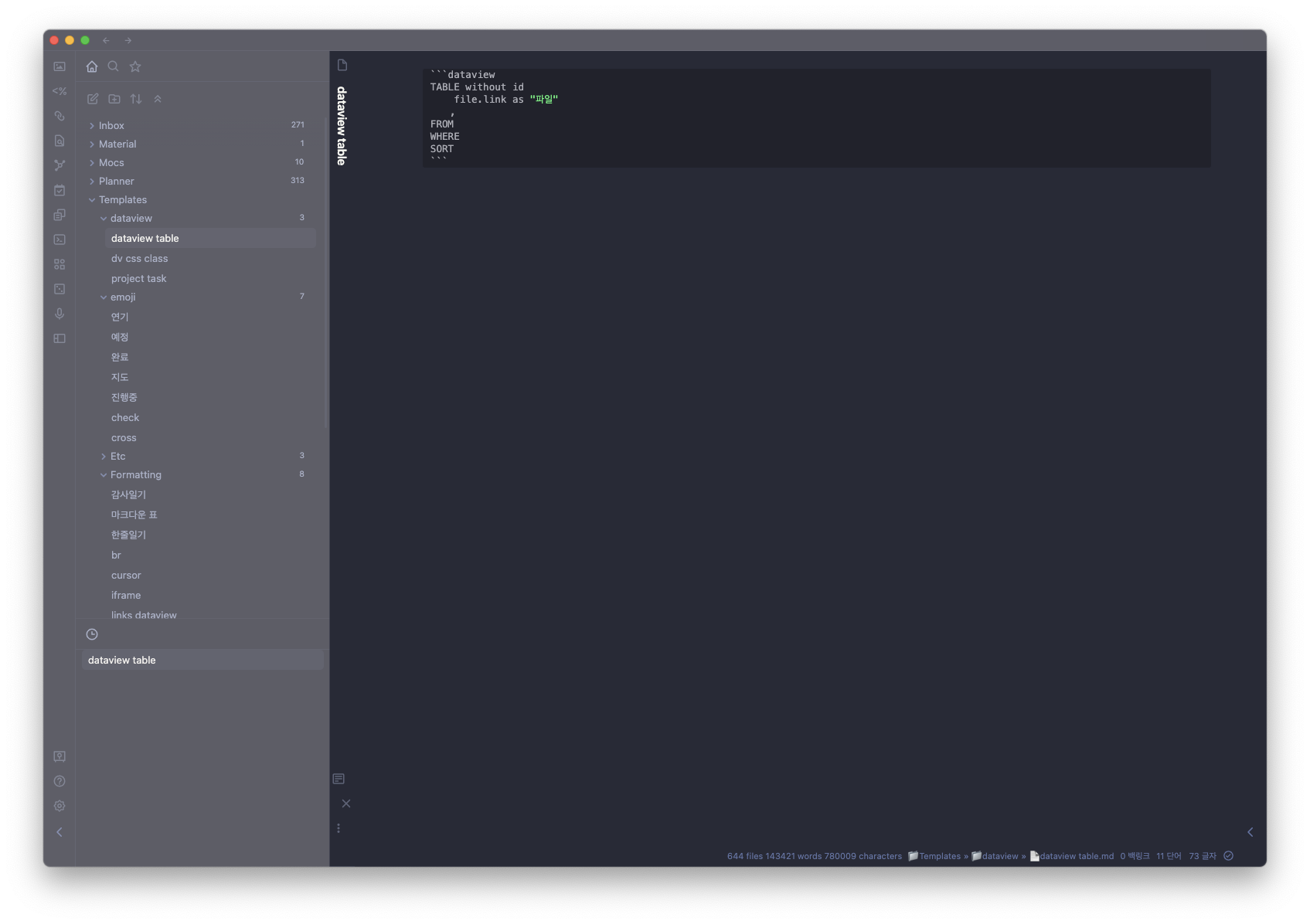Expand the right sidebar chevron
The width and height of the screenshot is (1310, 924).
tap(1250, 832)
